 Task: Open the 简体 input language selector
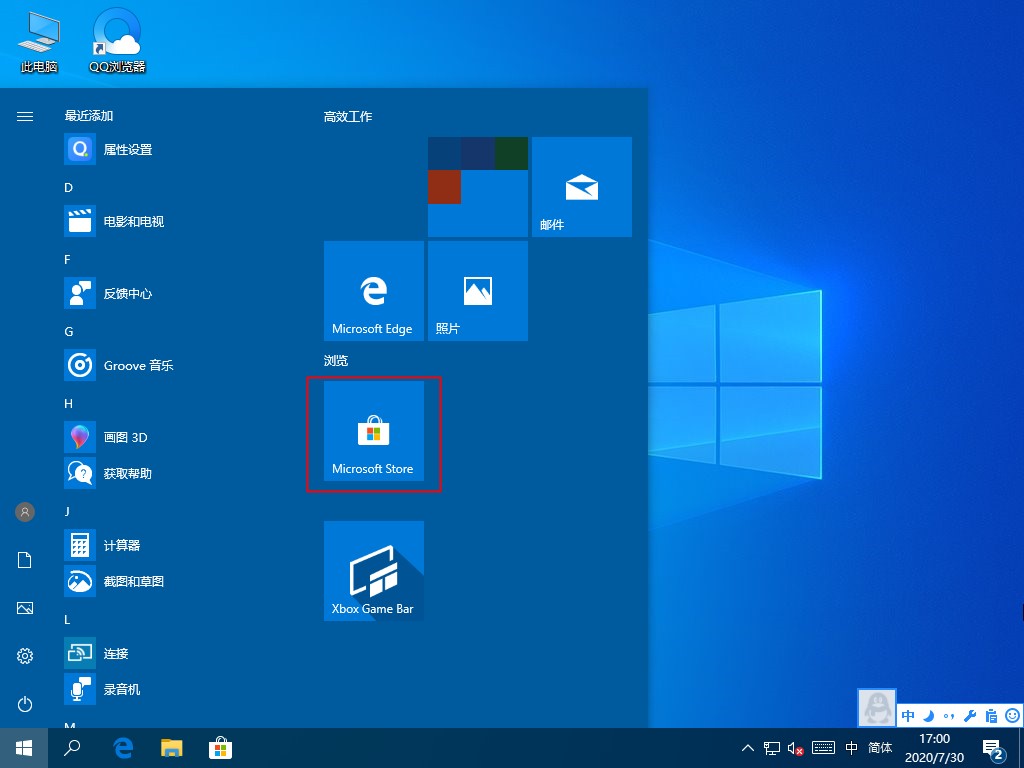click(x=880, y=747)
